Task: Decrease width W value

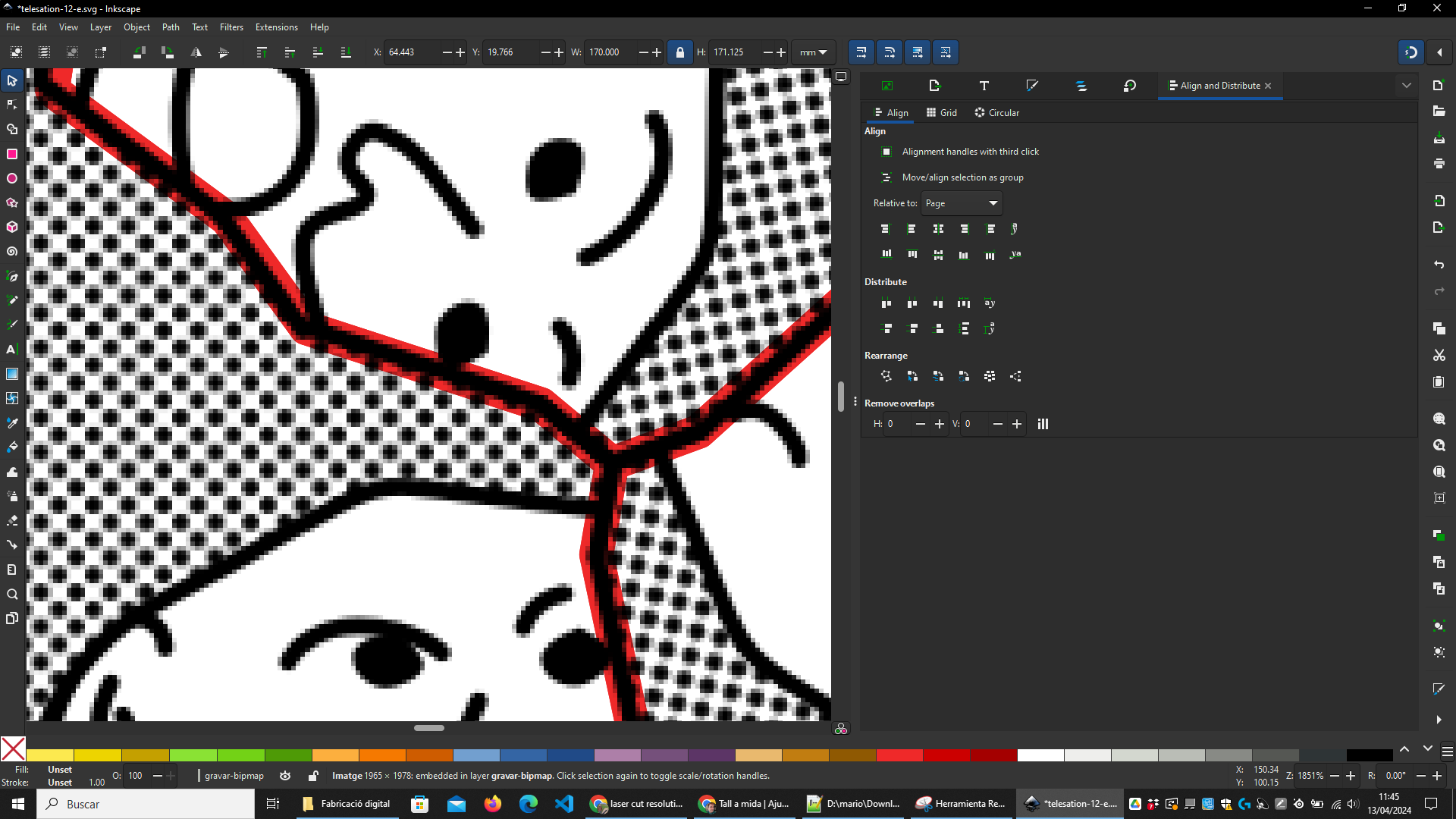Action: [644, 52]
